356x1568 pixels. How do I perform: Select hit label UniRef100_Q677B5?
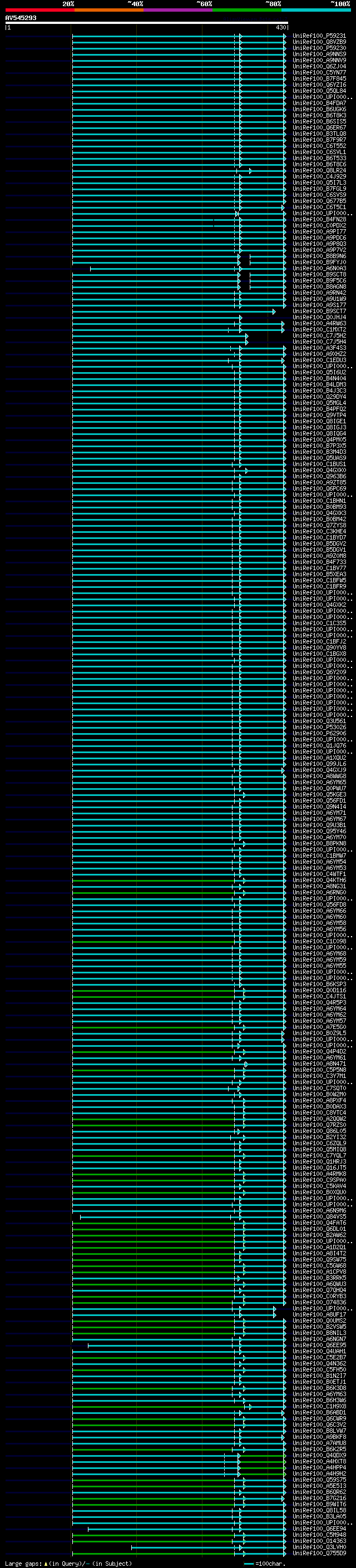pos(319,201)
